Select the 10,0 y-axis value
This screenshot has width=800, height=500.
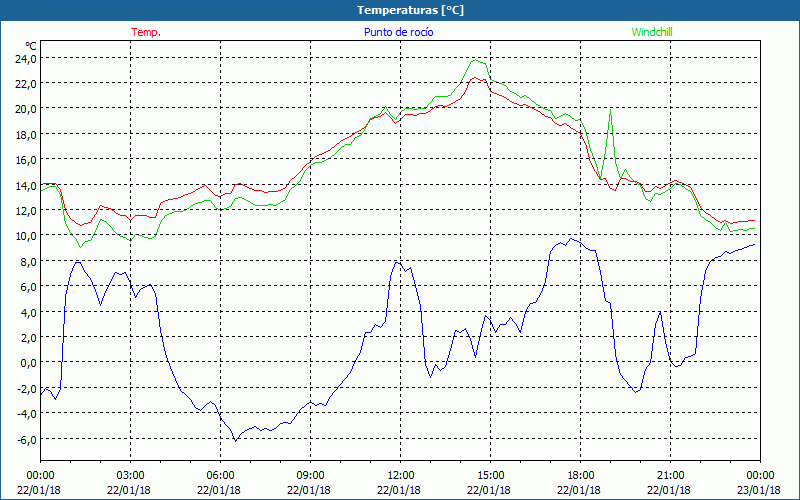coord(26,236)
